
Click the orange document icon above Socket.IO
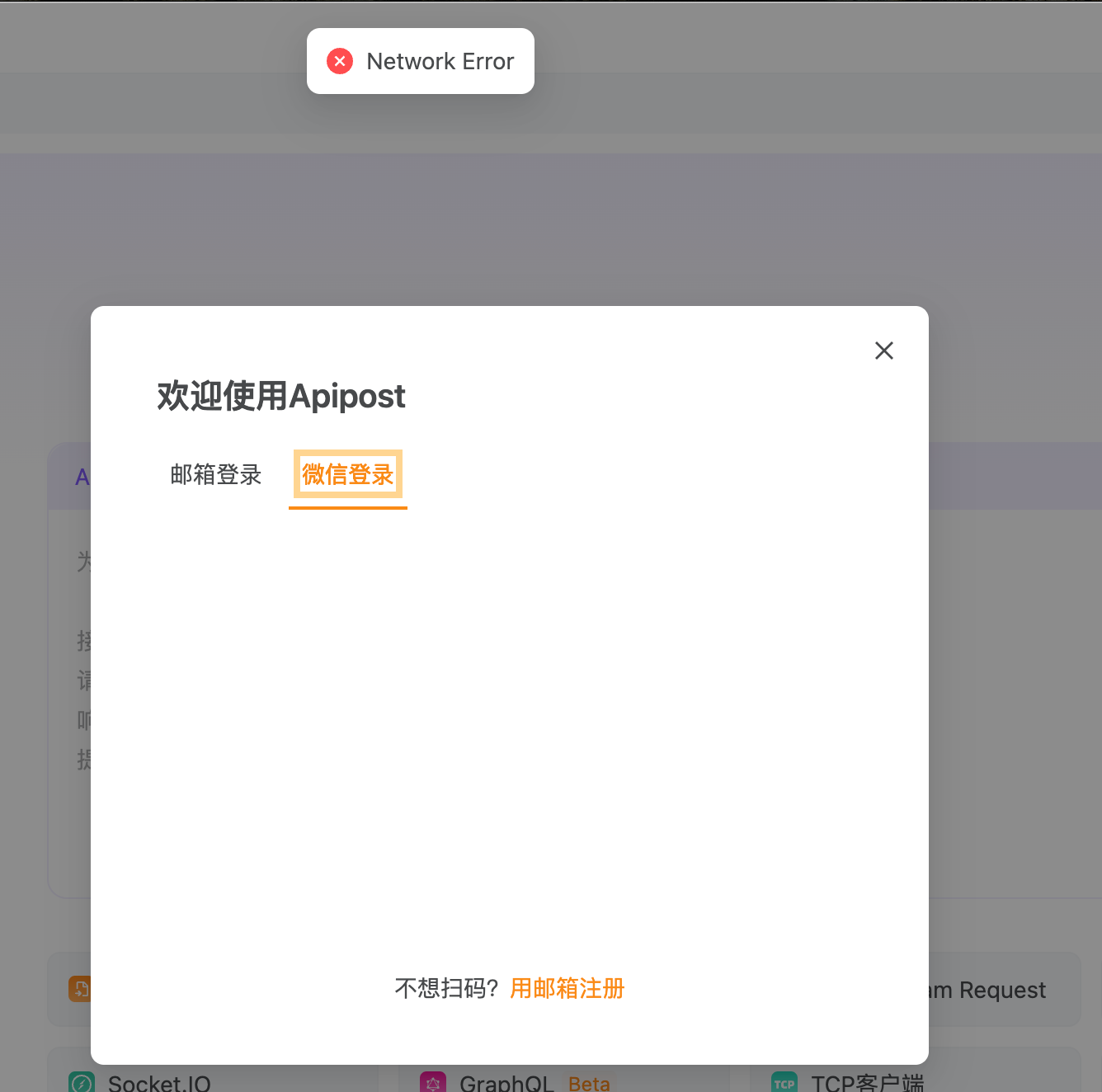[x=79, y=989]
